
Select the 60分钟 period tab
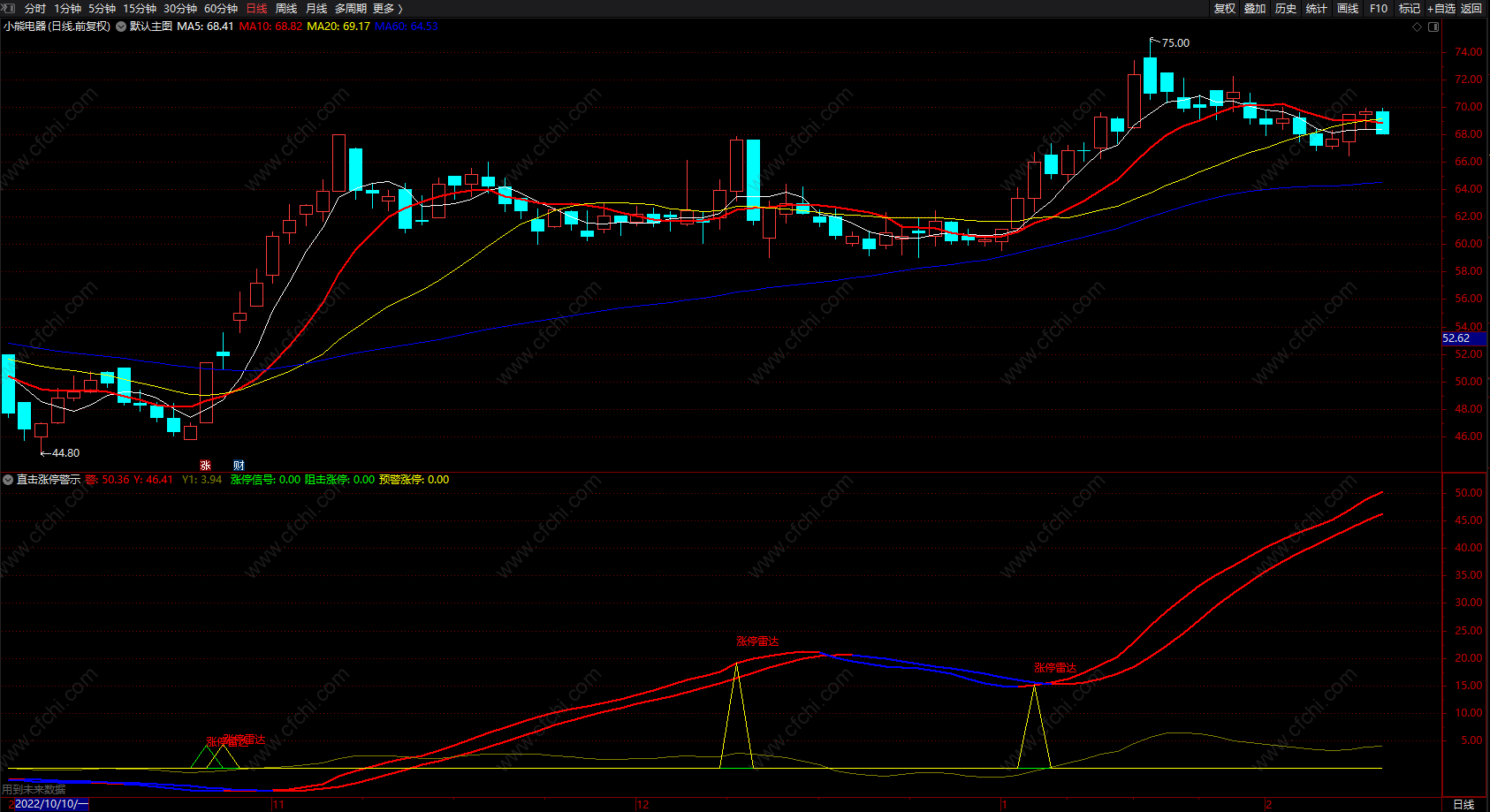221,9
